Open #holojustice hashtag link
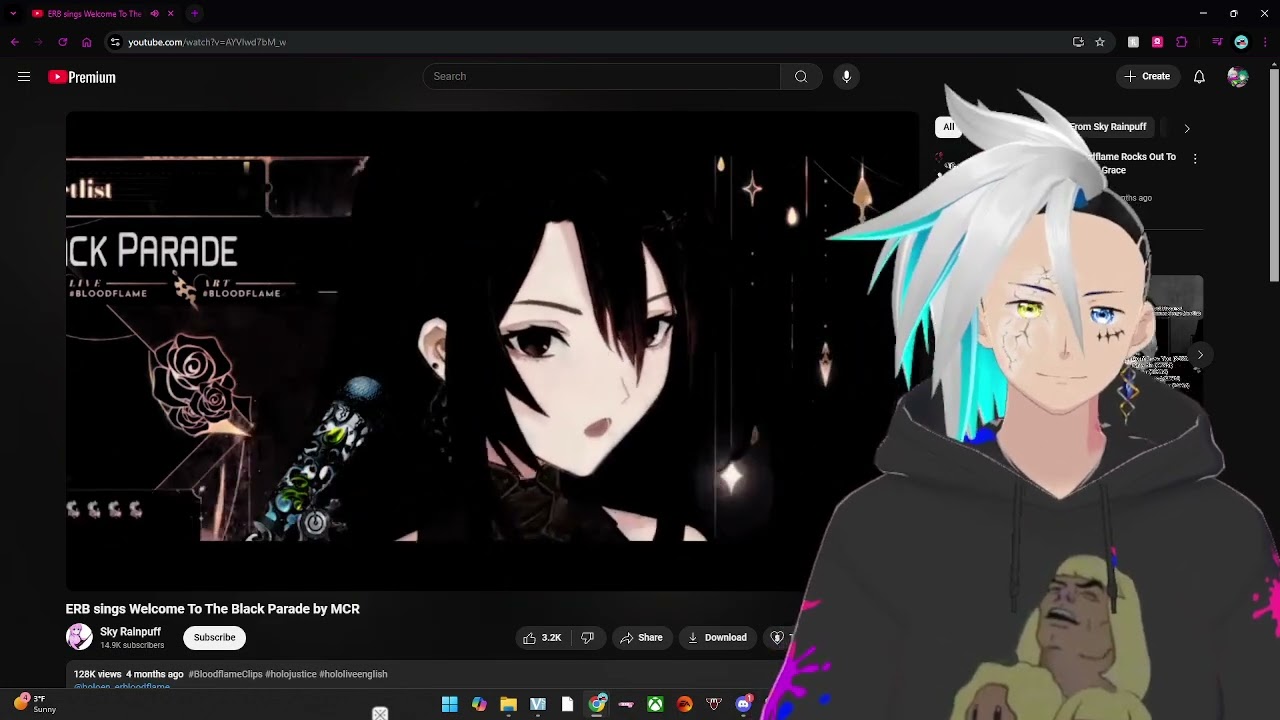 pyautogui.click(x=290, y=674)
